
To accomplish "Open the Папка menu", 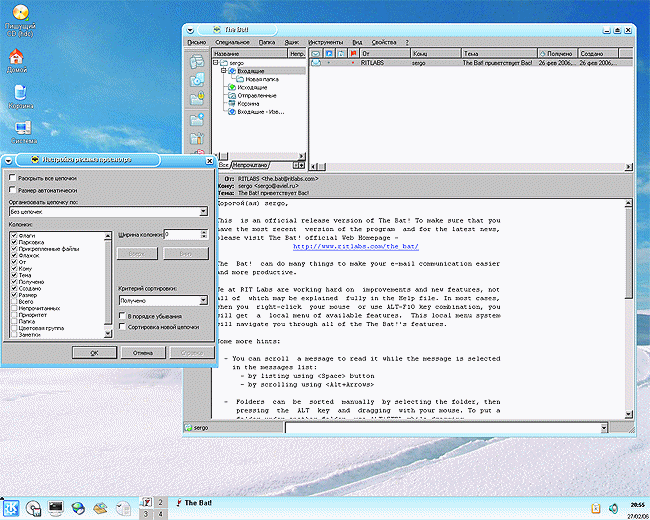I will pyautogui.click(x=267, y=42).
